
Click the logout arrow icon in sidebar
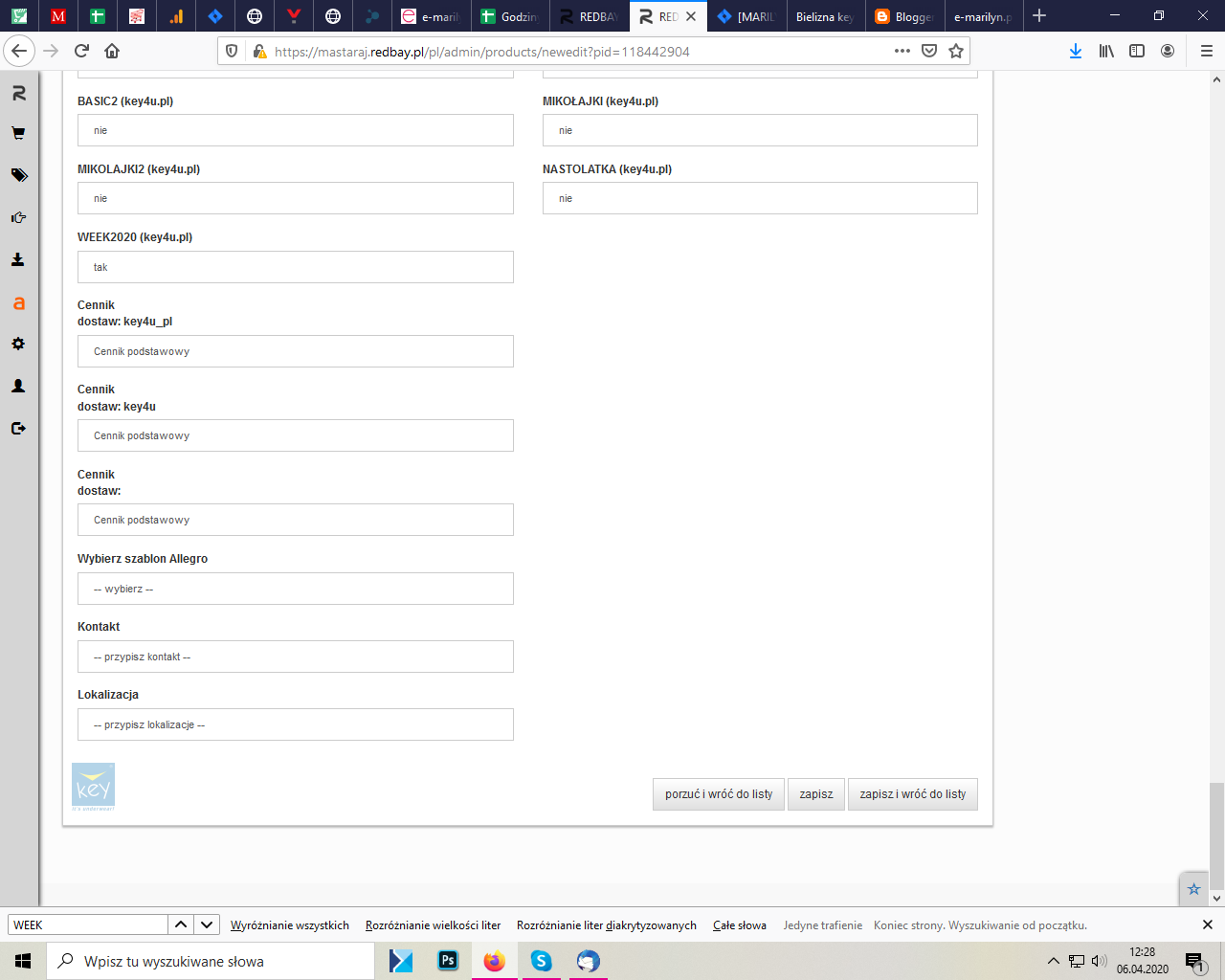[18, 428]
